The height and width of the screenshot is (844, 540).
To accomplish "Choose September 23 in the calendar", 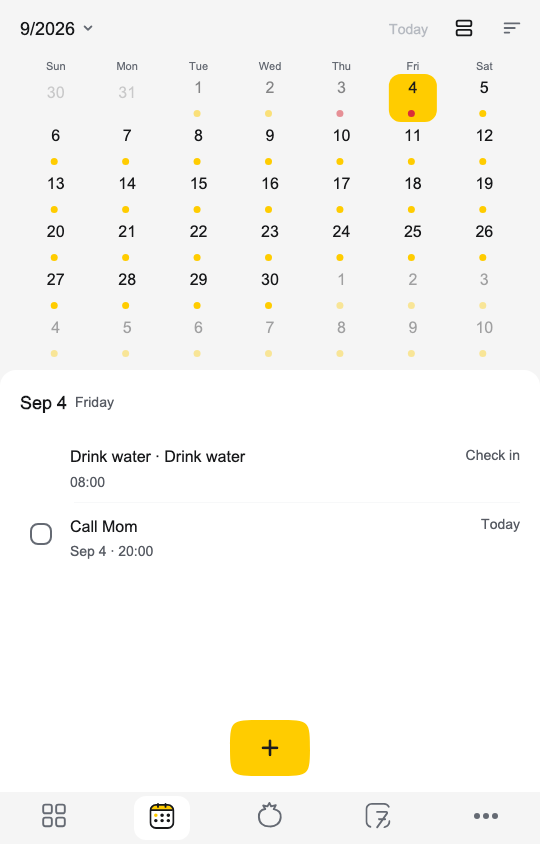I will pyautogui.click(x=270, y=239).
